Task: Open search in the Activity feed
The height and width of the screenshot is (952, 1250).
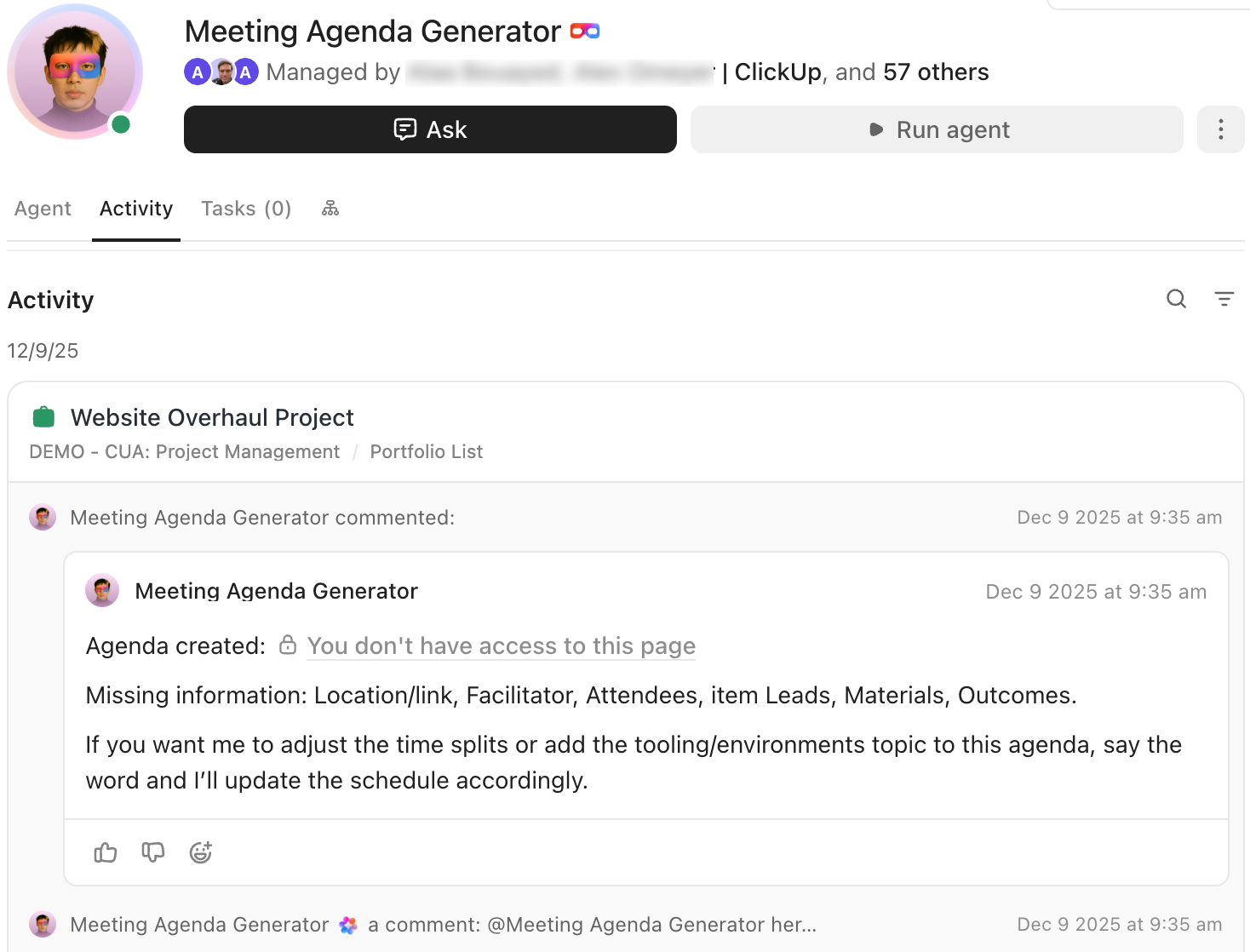Action: tap(1176, 300)
